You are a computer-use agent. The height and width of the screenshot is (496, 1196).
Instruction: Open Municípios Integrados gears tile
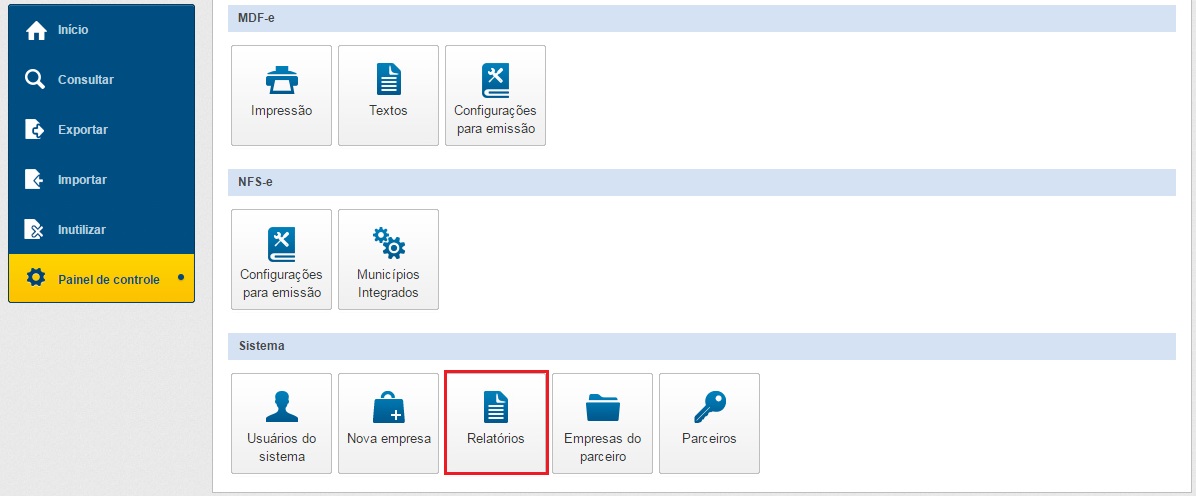coord(388,259)
